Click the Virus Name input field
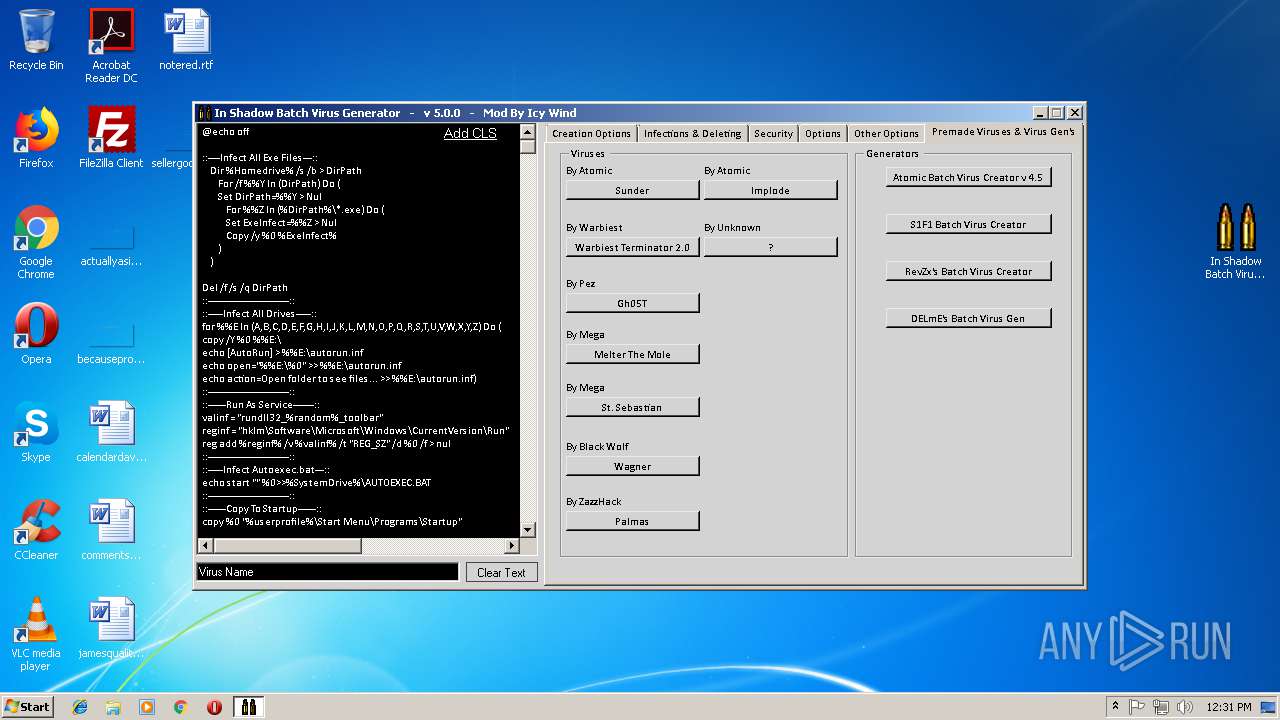Image resolution: width=1280 pixels, height=720 pixels. click(x=328, y=572)
